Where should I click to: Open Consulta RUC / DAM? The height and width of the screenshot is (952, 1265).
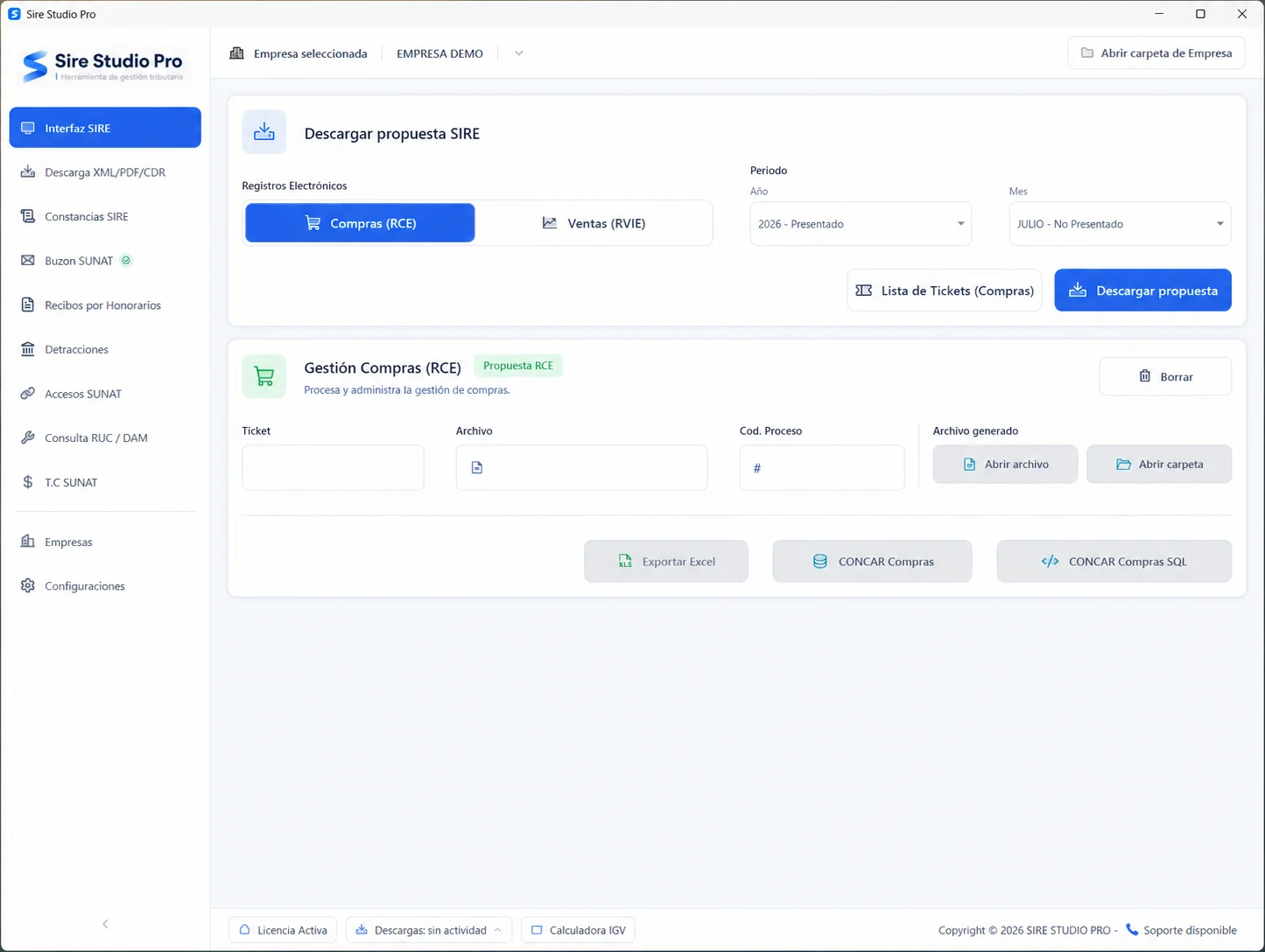[105, 437]
